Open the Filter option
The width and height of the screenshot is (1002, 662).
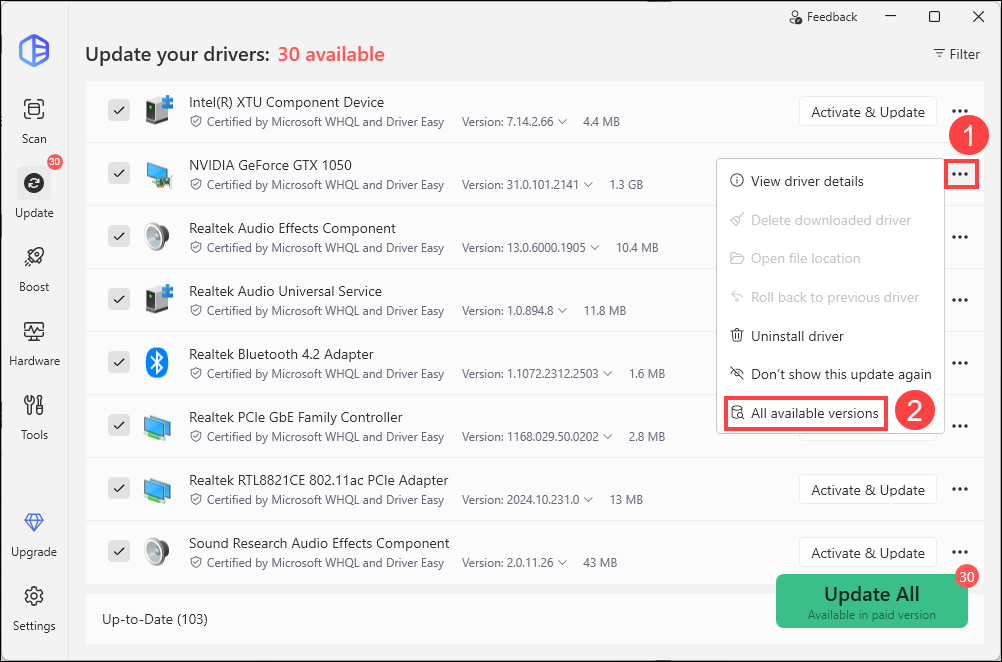956,54
